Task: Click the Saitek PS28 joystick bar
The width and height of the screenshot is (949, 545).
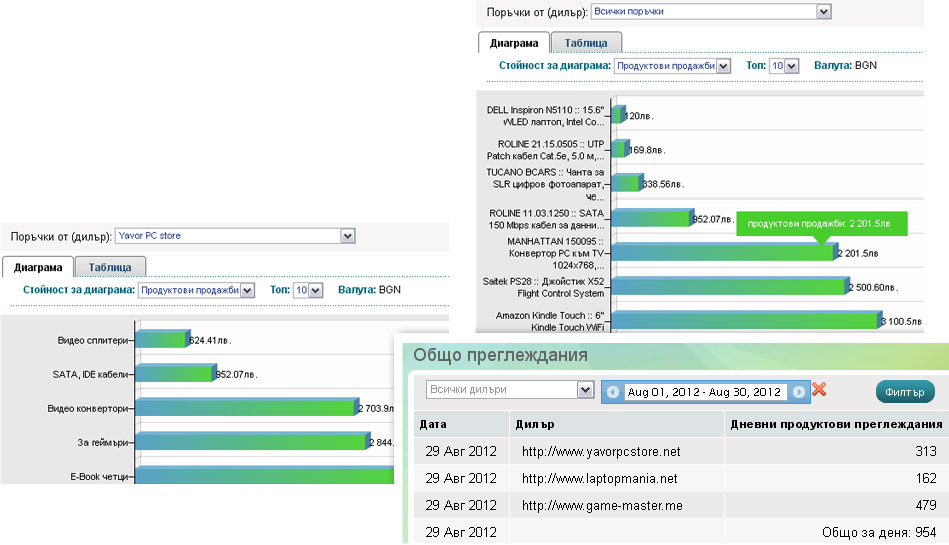Action: click(x=728, y=287)
